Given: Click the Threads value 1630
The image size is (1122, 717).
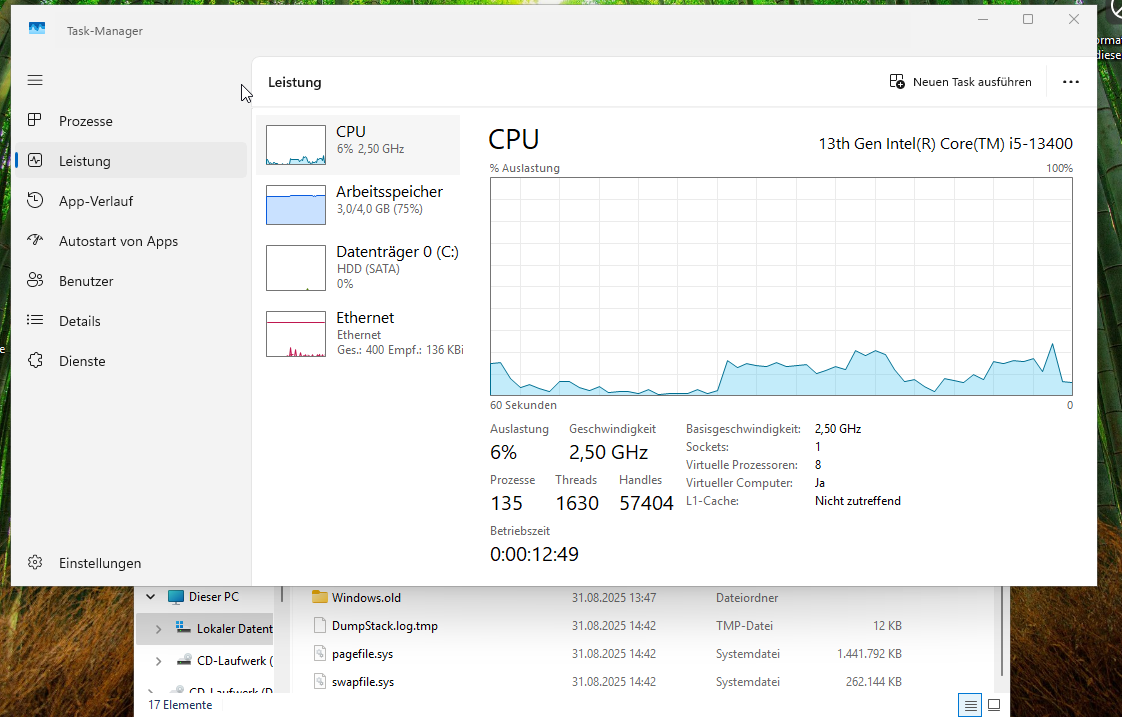Looking at the screenshot, I should (x=577, y=503).
